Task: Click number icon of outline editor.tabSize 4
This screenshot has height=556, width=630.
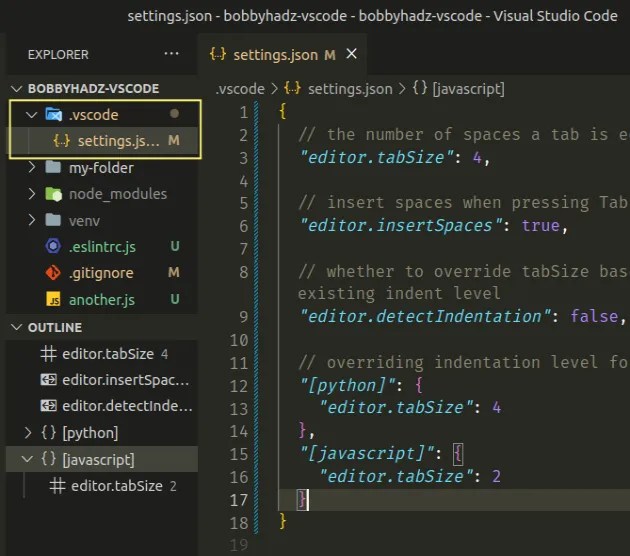Action: (49, 354)
